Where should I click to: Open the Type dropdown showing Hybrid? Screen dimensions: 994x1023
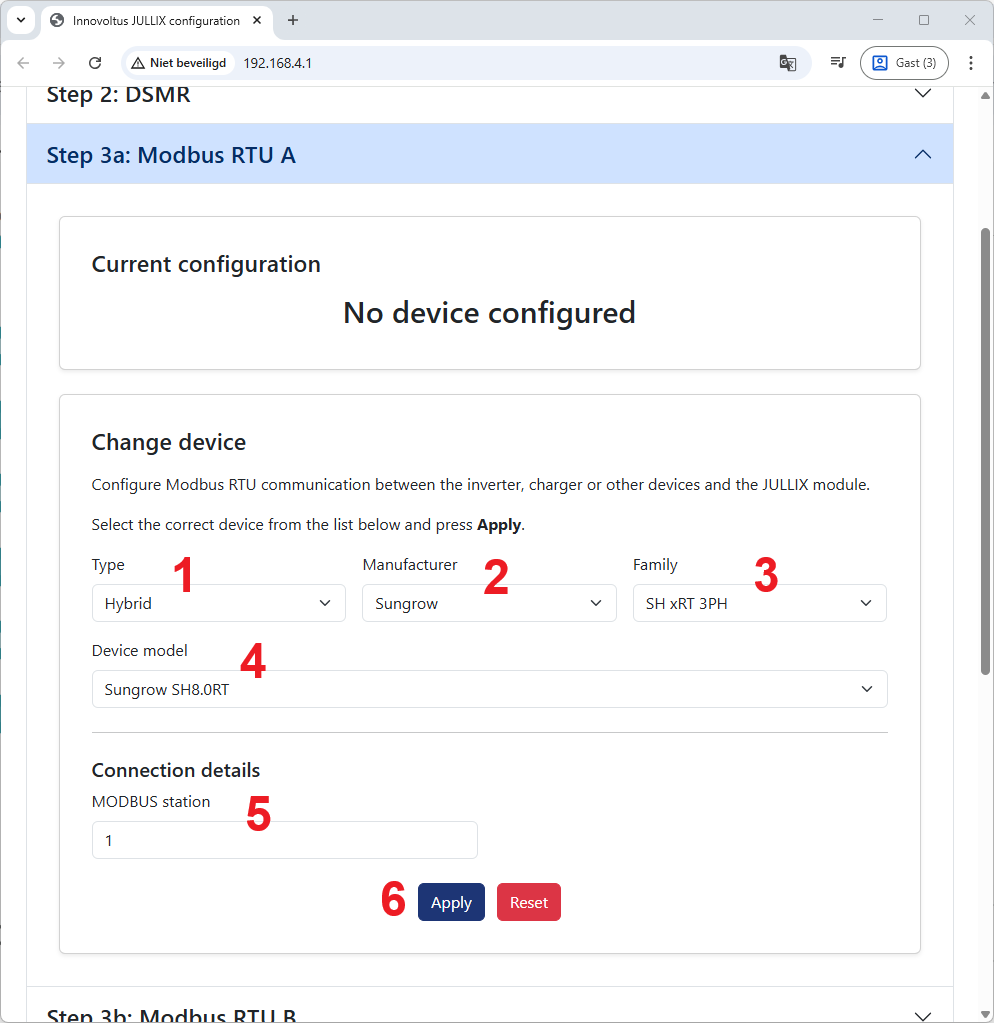click(x=218, y=603)
